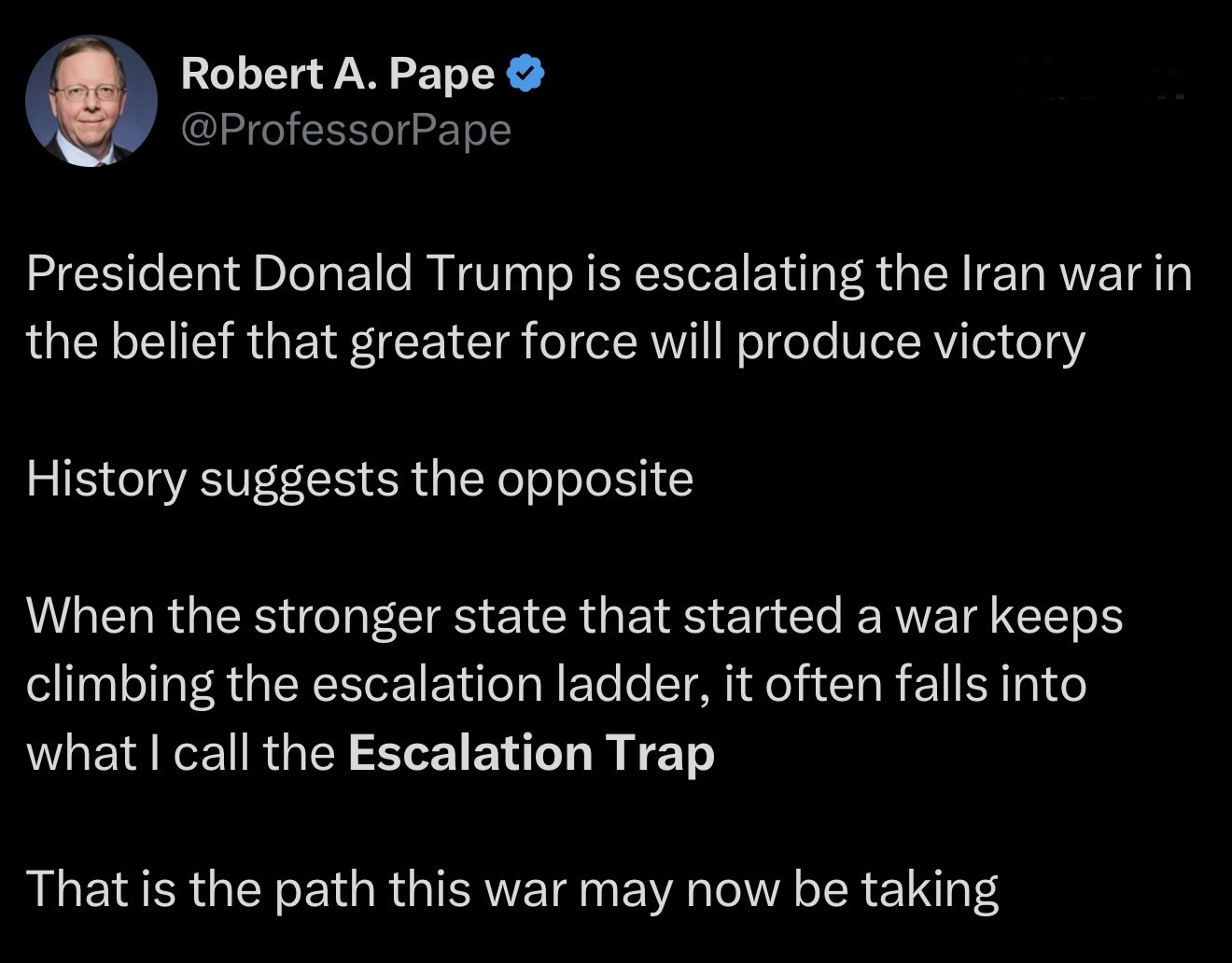Click the blue verified checkmark badge
The width and height of the screenshot is (1232, 963).
(x=525, y=74)
